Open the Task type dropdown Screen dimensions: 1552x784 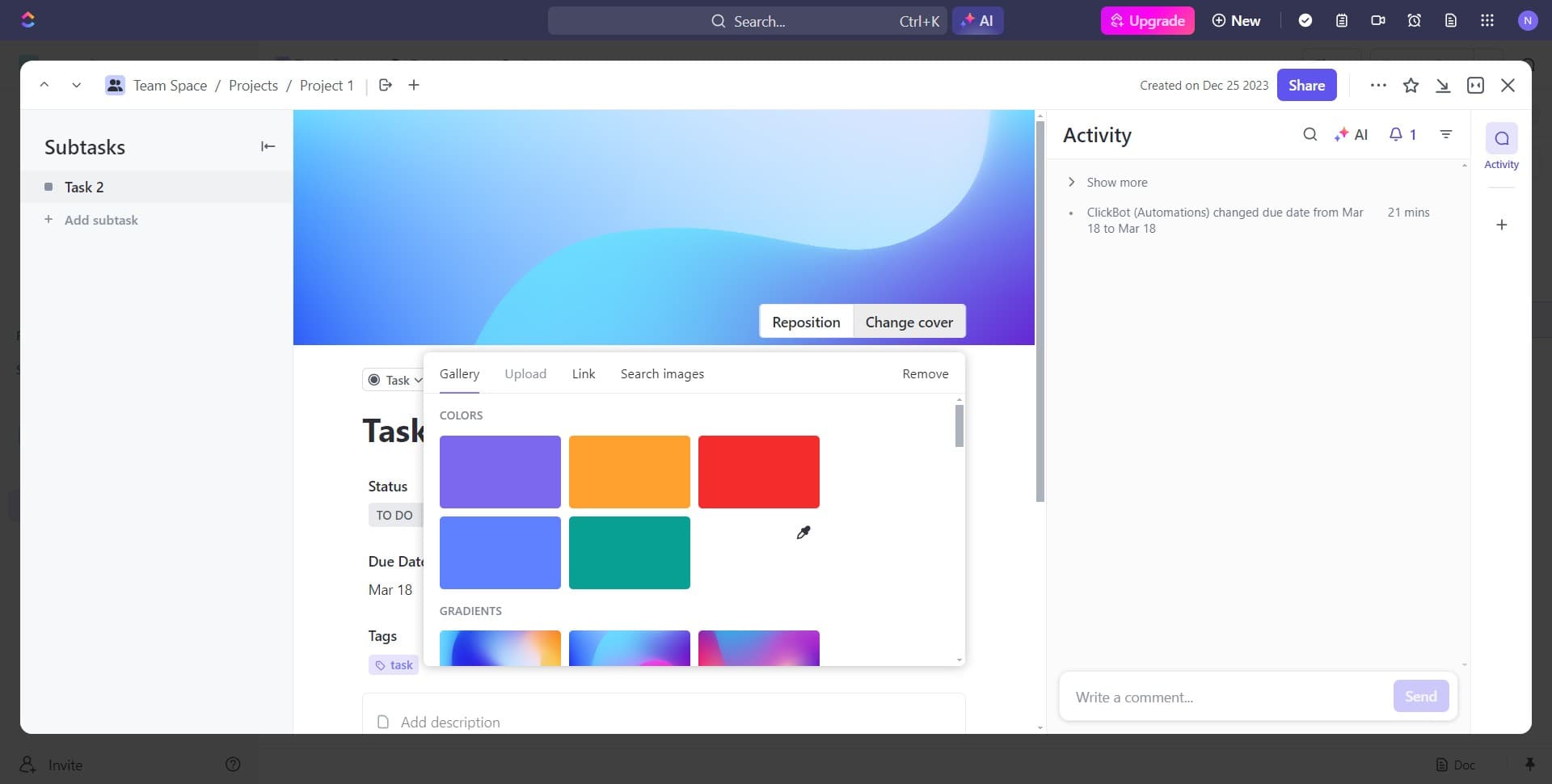395,380
